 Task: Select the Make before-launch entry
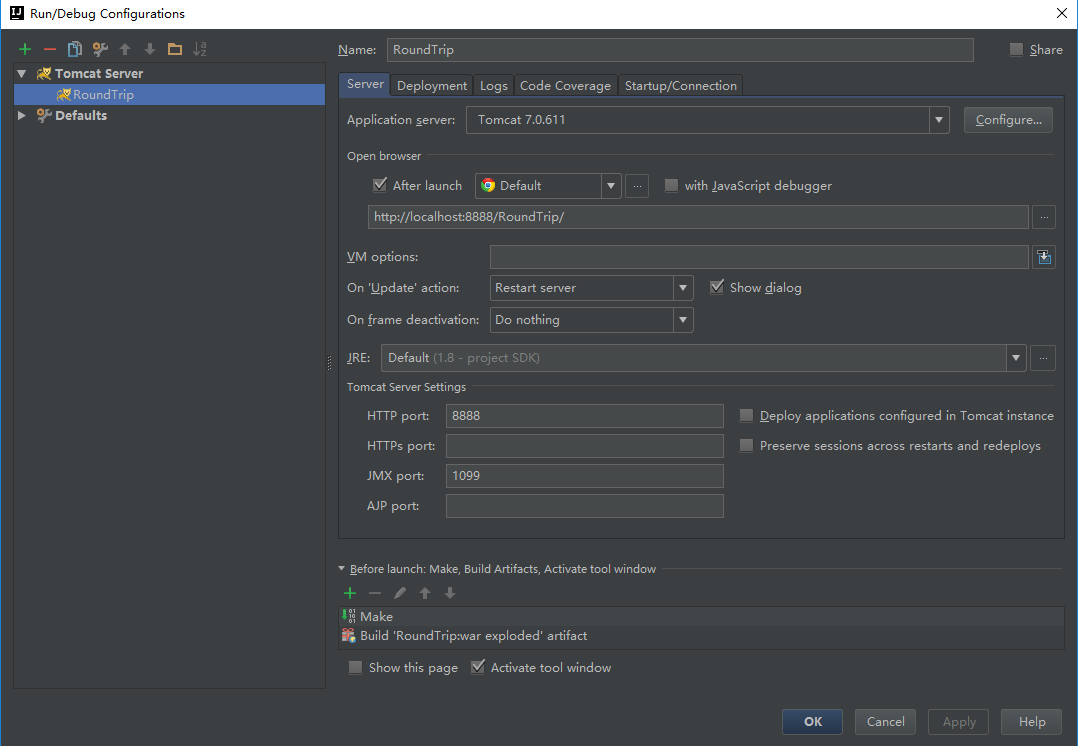[701, 616]
